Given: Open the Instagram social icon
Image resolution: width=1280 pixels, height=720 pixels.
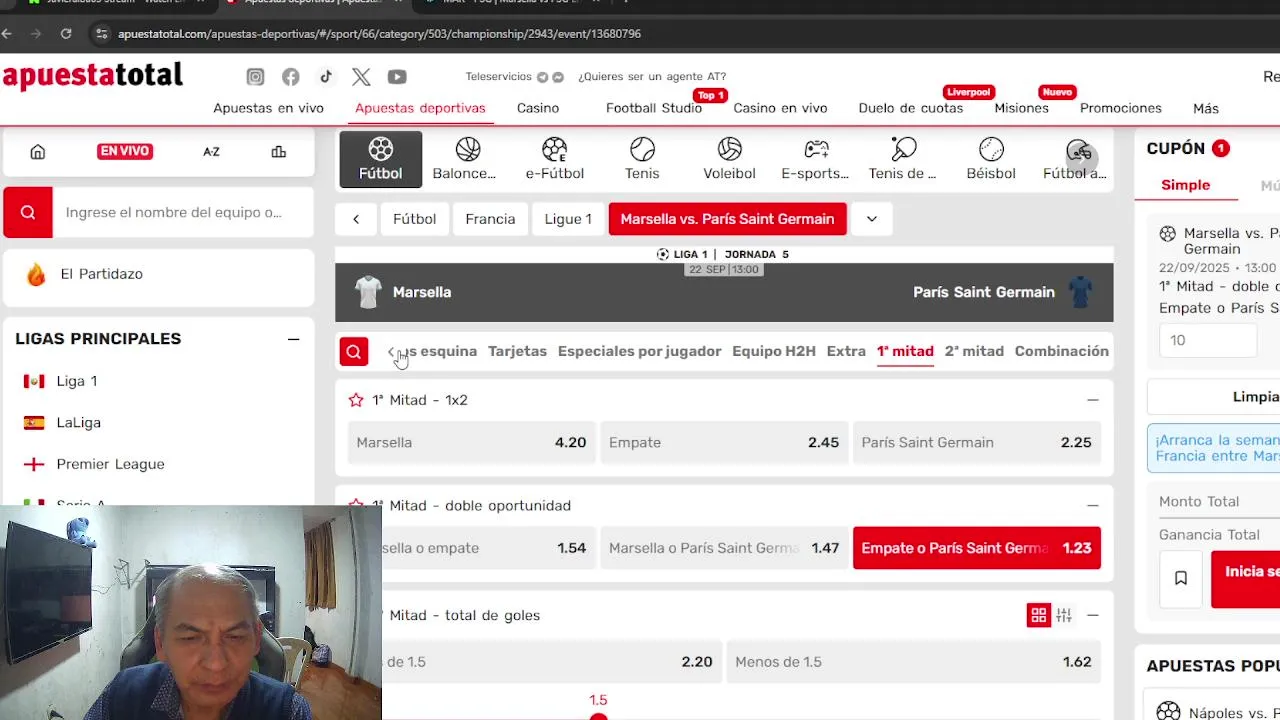Looking at the screenshot, I should pyautogui.click(x=255, y=77).
